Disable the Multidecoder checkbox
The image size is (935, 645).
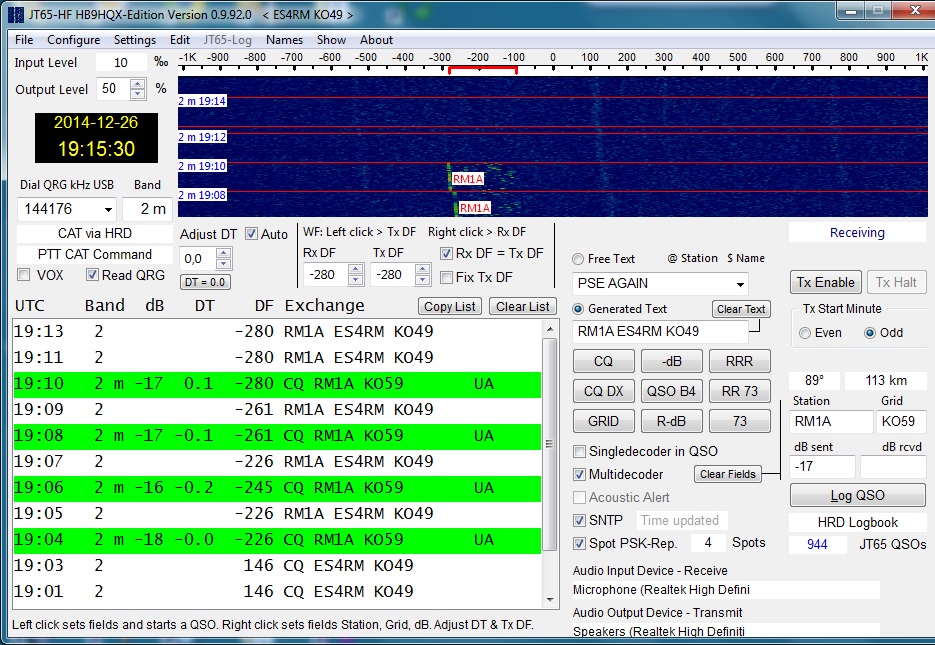click(x=580, y=474)
